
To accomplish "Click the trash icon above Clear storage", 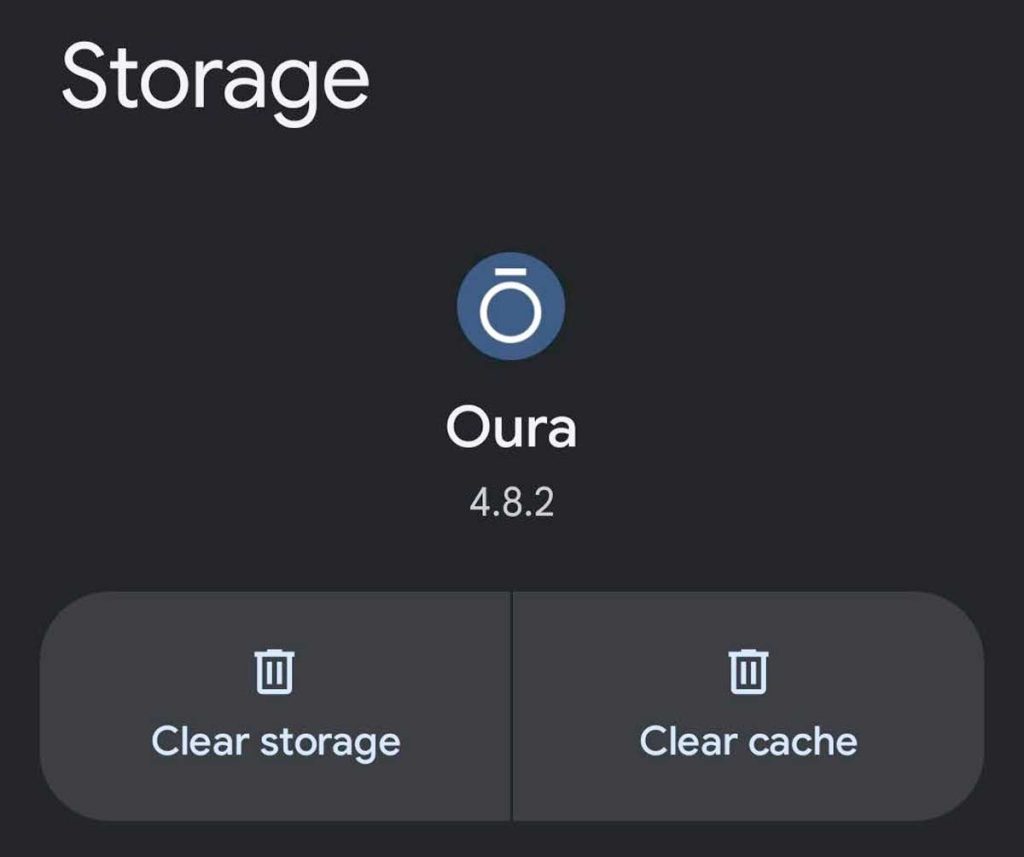I will 275,671.
